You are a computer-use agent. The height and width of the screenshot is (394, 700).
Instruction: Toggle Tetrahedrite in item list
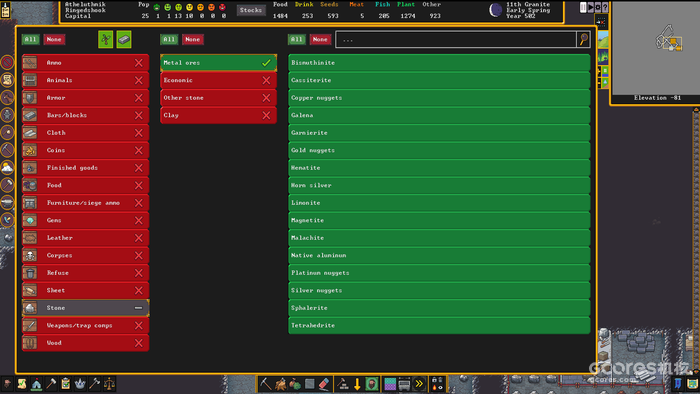pos(439,325)
